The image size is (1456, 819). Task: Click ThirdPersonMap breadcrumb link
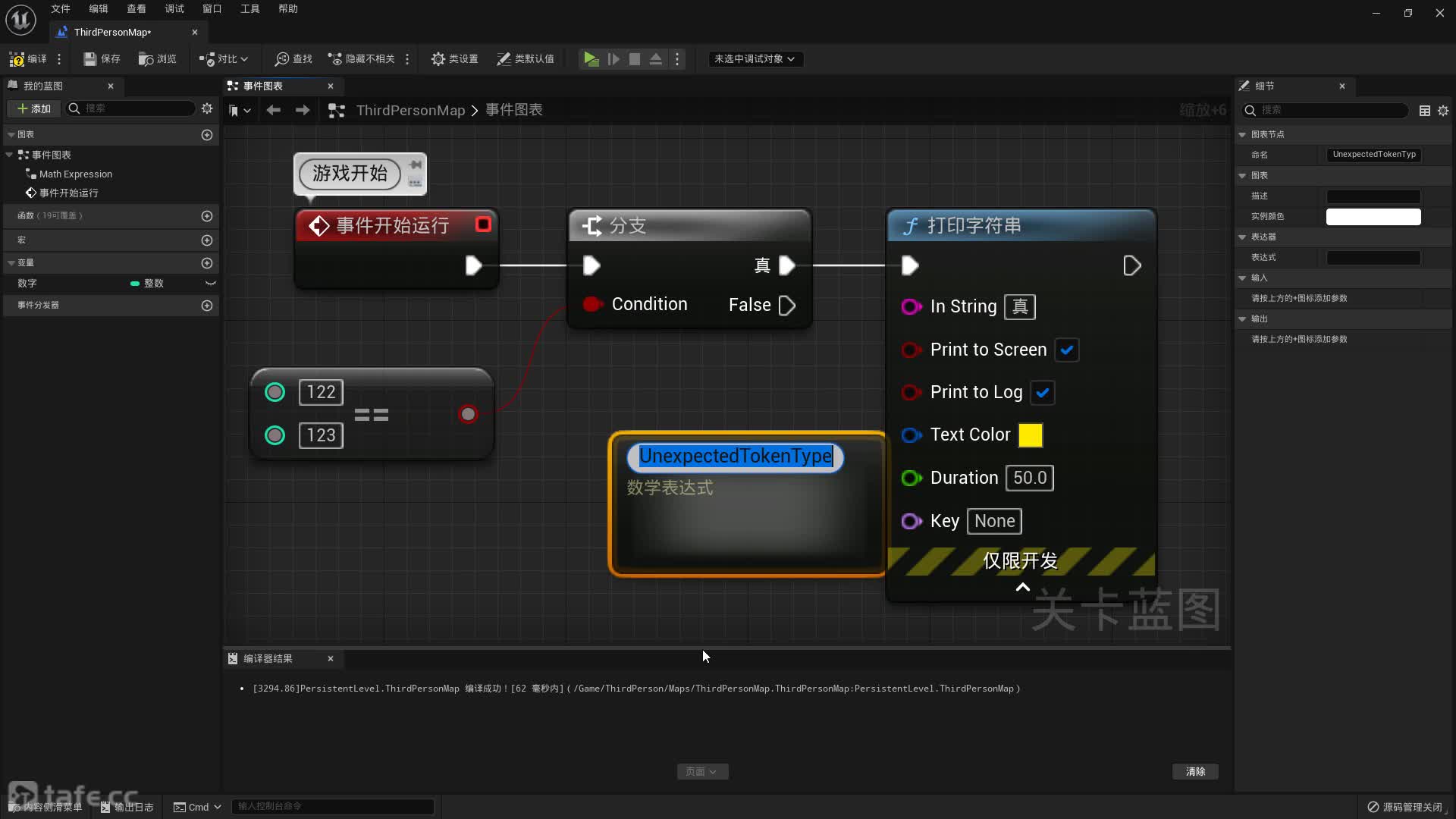(410, 111)
